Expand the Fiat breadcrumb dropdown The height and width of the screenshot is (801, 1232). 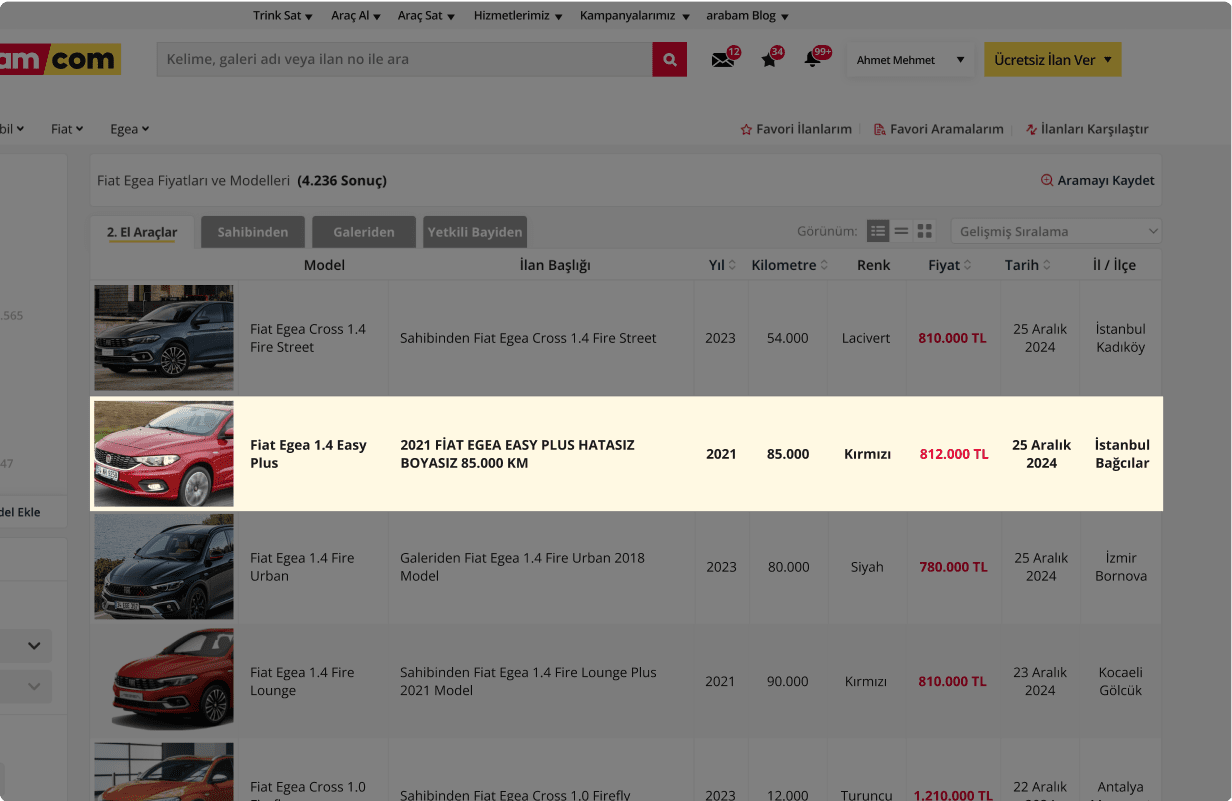click(67, 129)
